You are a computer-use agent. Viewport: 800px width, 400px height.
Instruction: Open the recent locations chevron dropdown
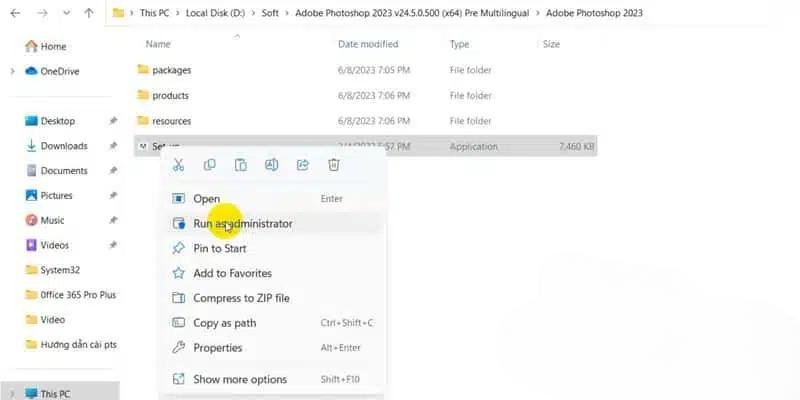point(66,14)
